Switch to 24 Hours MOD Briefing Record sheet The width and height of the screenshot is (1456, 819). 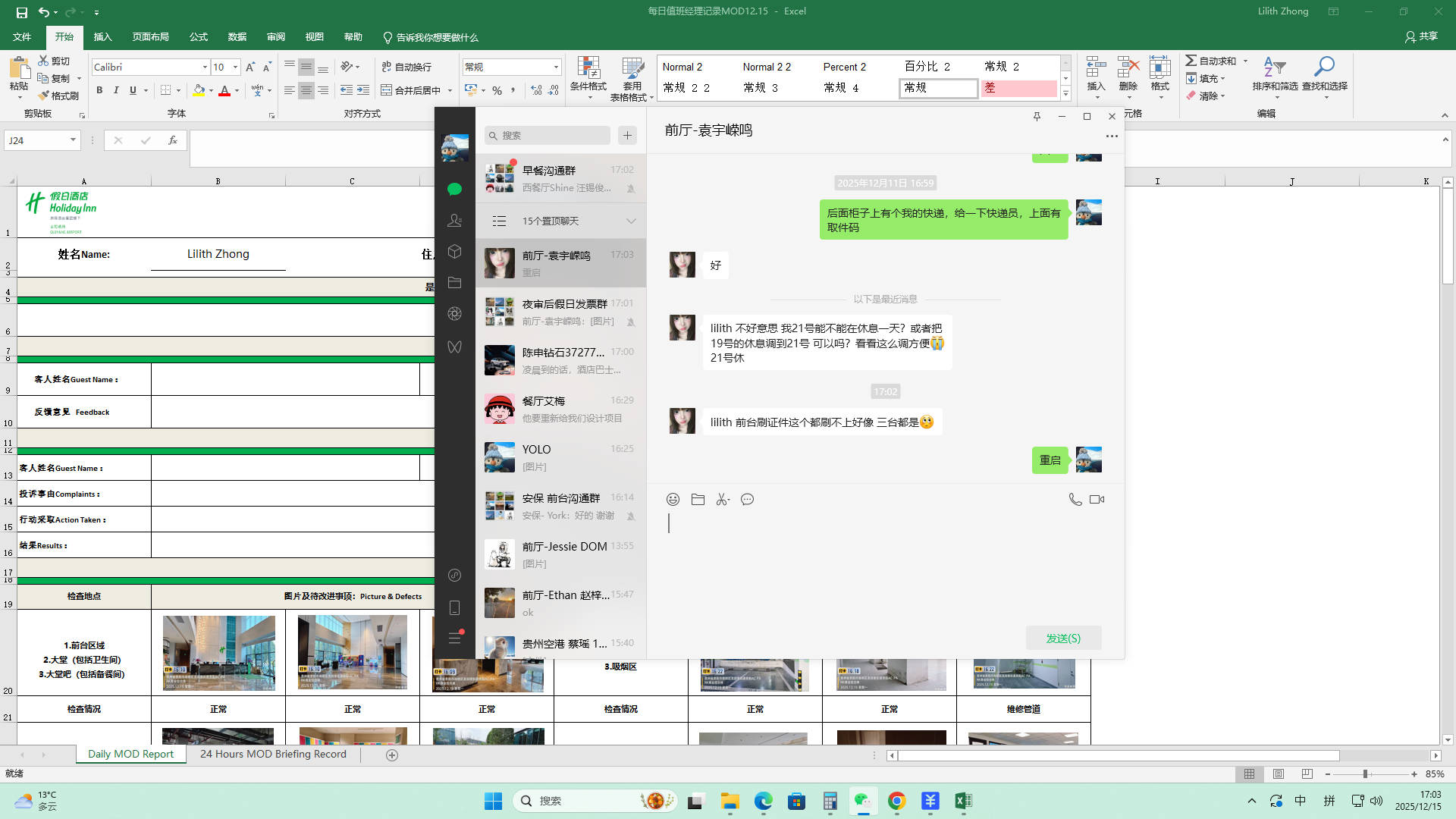click(273, 755)
